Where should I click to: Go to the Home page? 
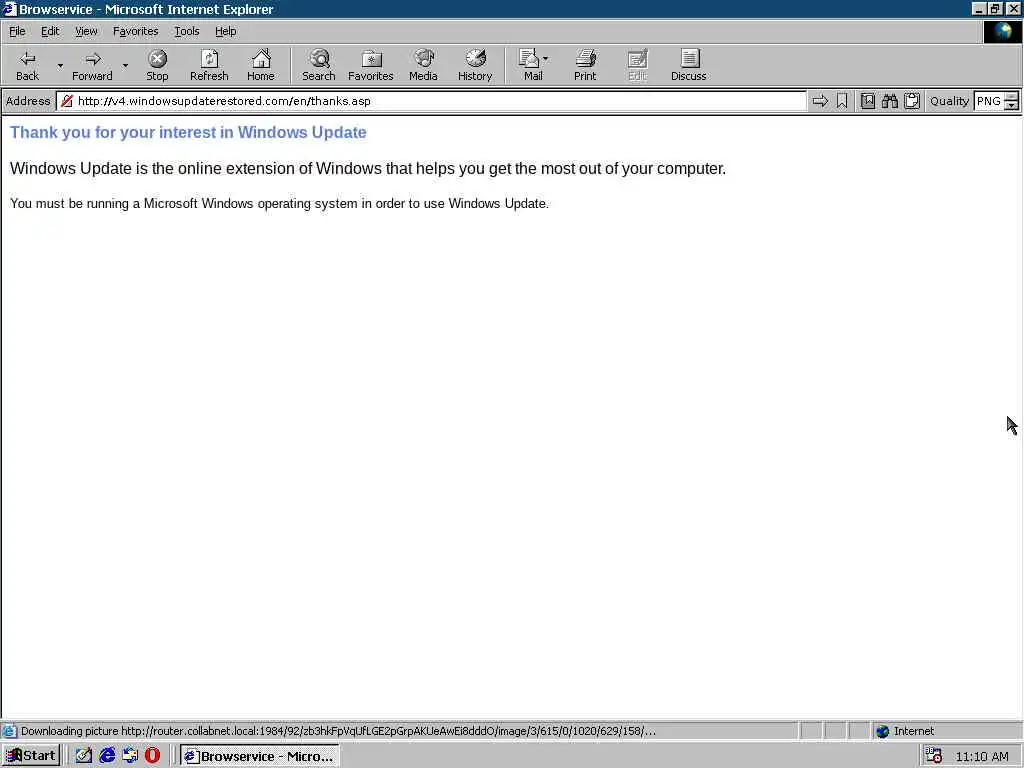coord(261,65)
